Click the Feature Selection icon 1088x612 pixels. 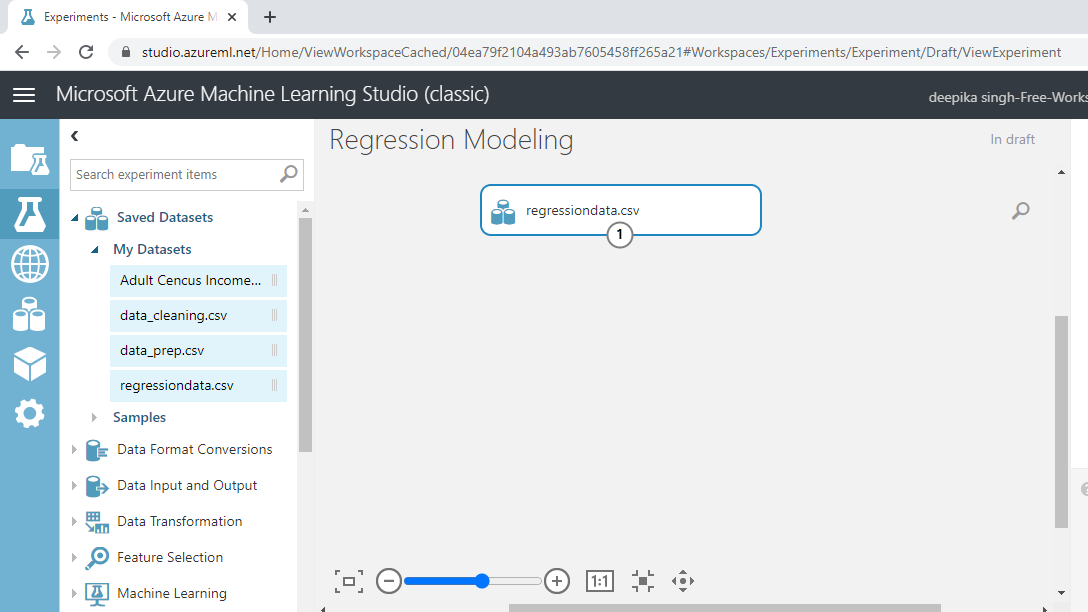[96, 558]
